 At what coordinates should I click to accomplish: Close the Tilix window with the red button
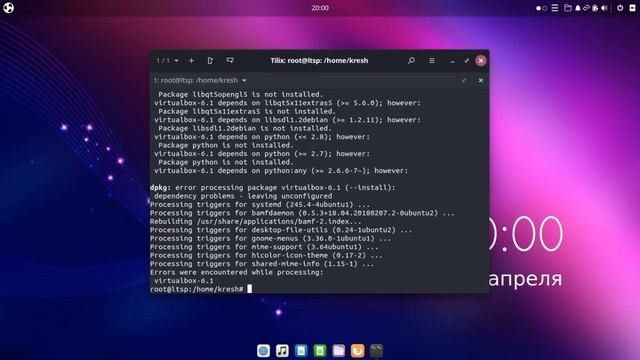[481, 60]
